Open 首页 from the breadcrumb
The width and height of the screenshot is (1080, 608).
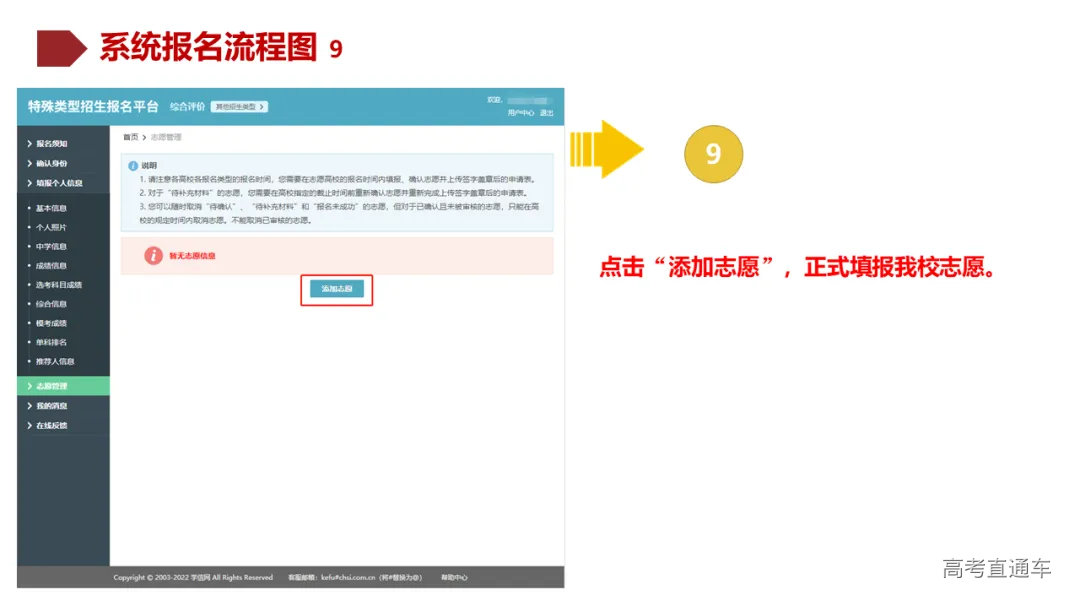coord(131,136)
